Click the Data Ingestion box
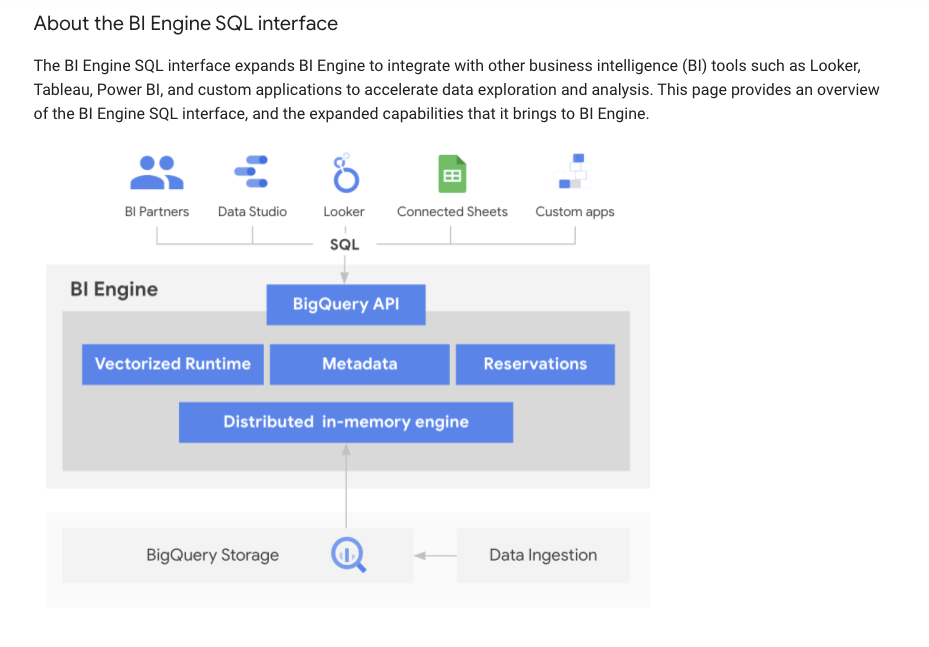Screen dimensions: 929x647 coord(543,556)
